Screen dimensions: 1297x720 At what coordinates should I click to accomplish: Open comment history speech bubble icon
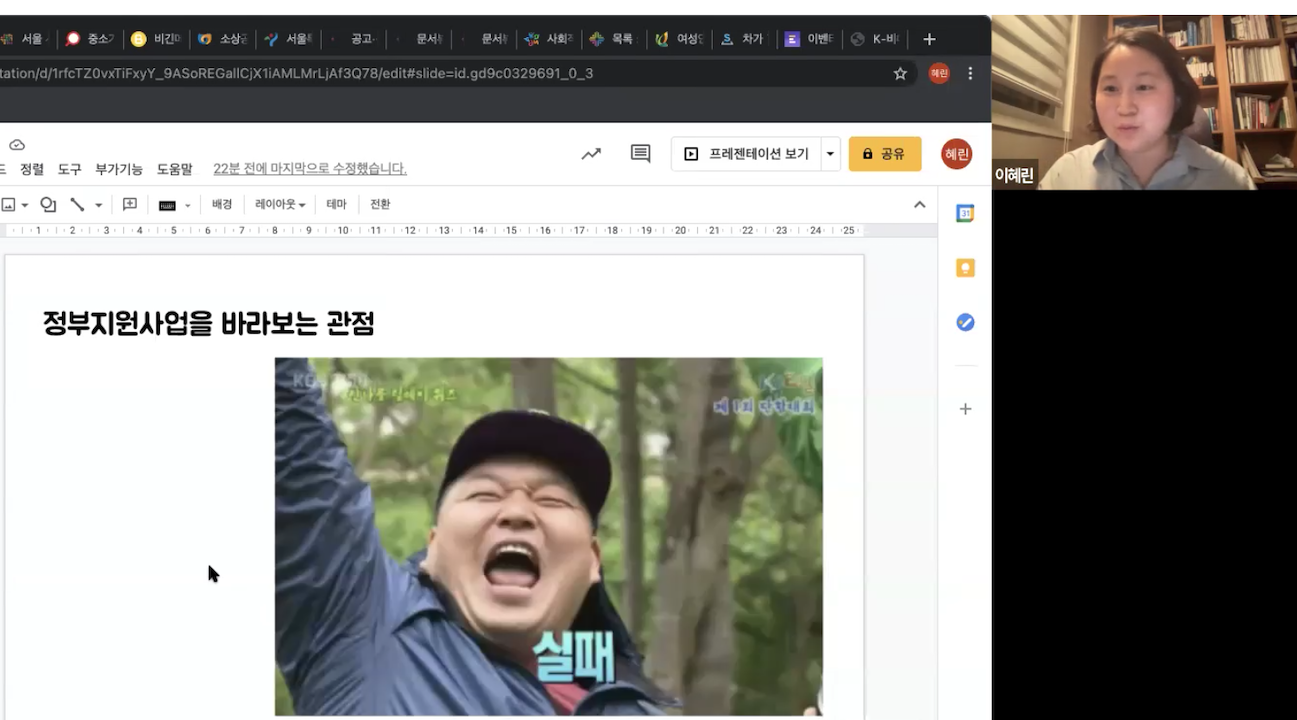pos(640,154)
